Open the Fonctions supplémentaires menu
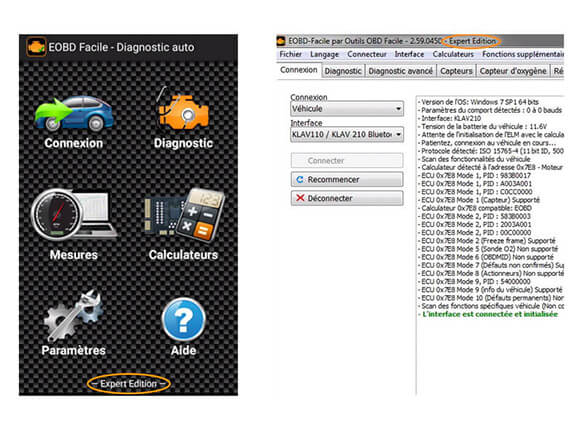This screenshot has width=580, height=438. pos(523,54)
